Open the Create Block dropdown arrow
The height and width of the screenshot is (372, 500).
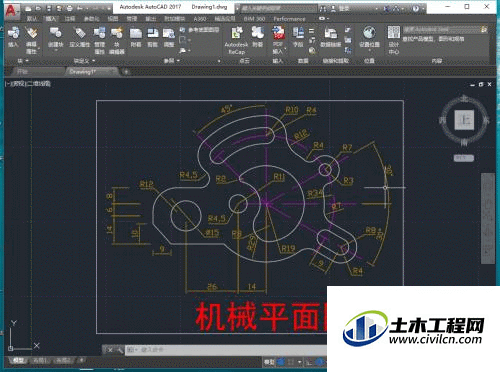pos(56,50)
